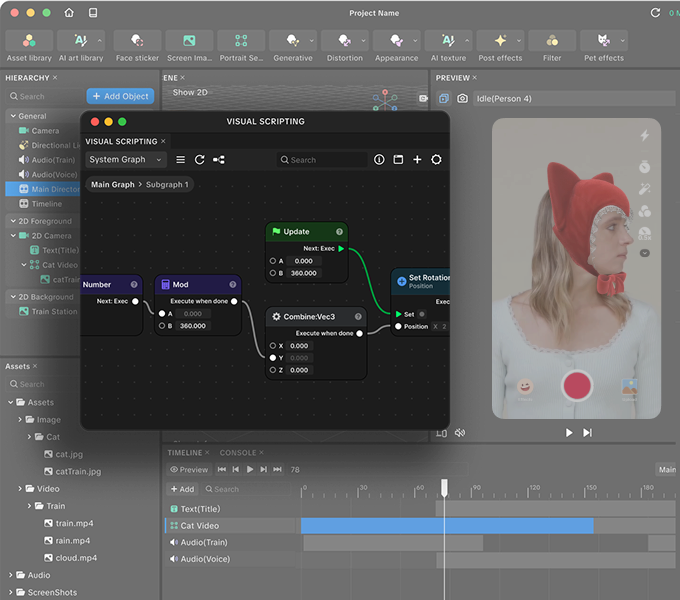Click the Visual Scripting refresh icon
The image size is (680, 600).
[x=199, y=160]
